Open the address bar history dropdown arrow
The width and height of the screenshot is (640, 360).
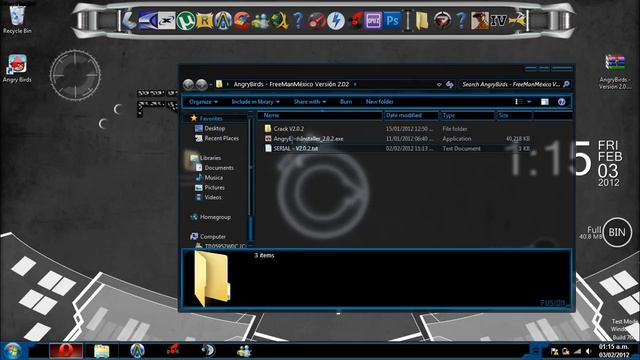point(439,84)
